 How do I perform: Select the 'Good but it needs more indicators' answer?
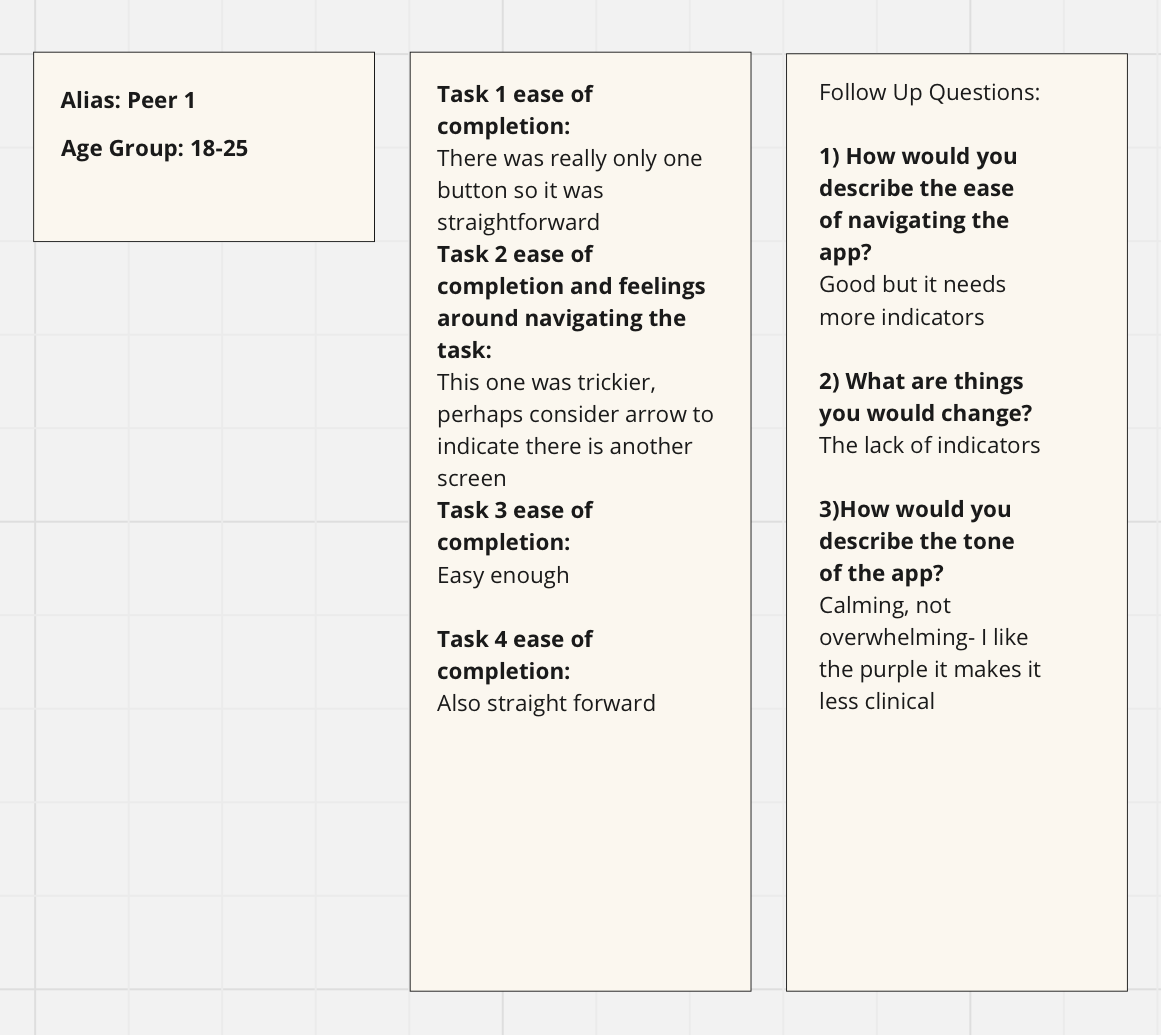point(912,301)
